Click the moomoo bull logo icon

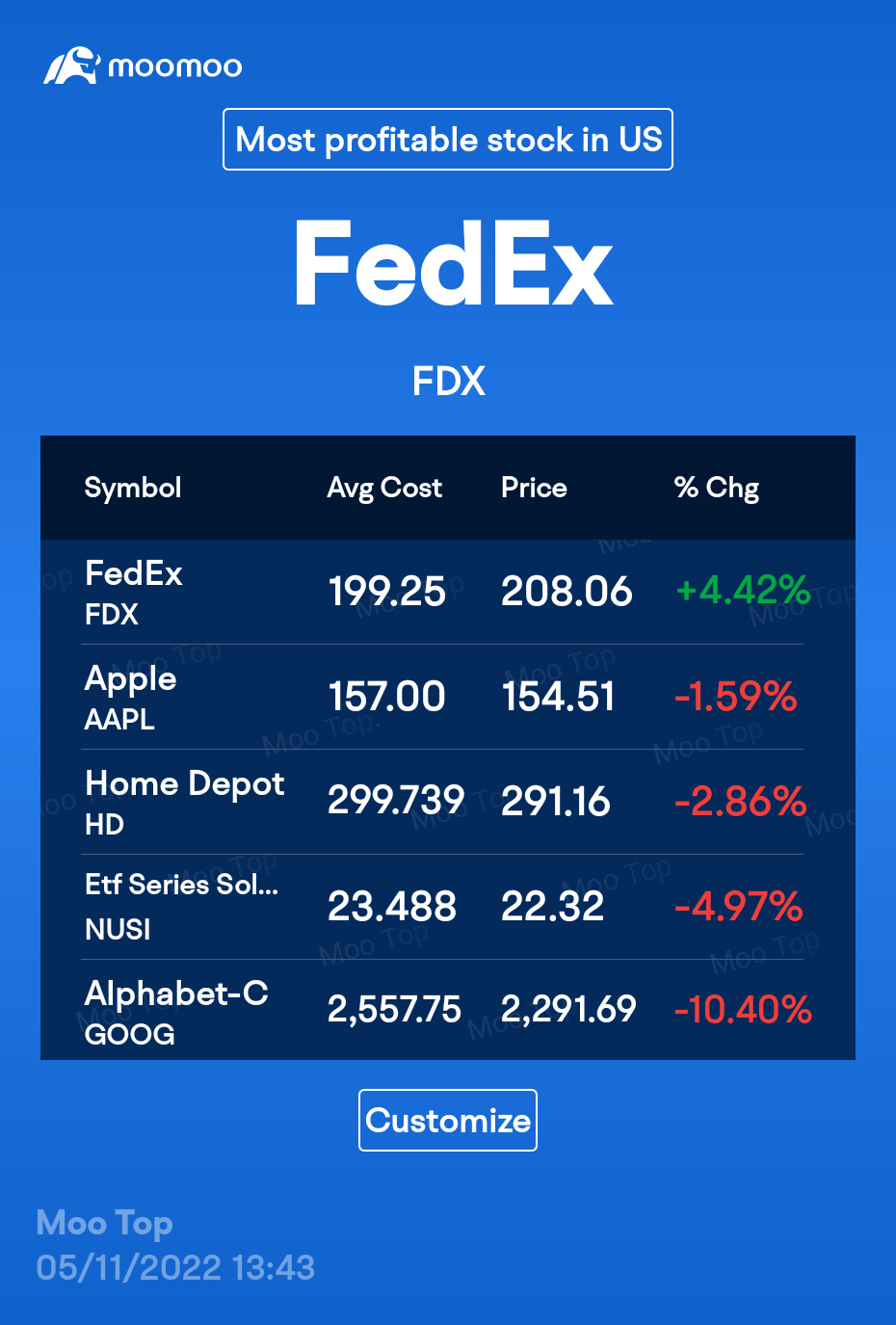point(71,66)
